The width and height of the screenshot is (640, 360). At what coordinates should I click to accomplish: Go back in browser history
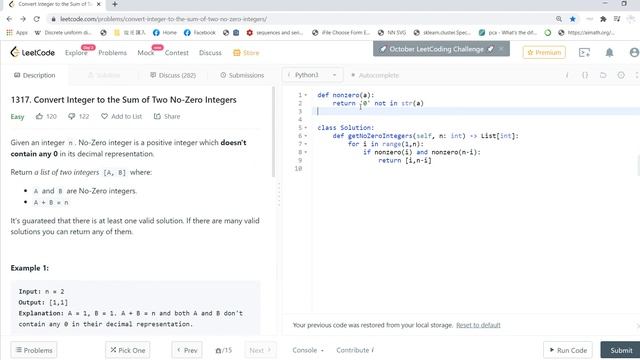tap(9, 19)
